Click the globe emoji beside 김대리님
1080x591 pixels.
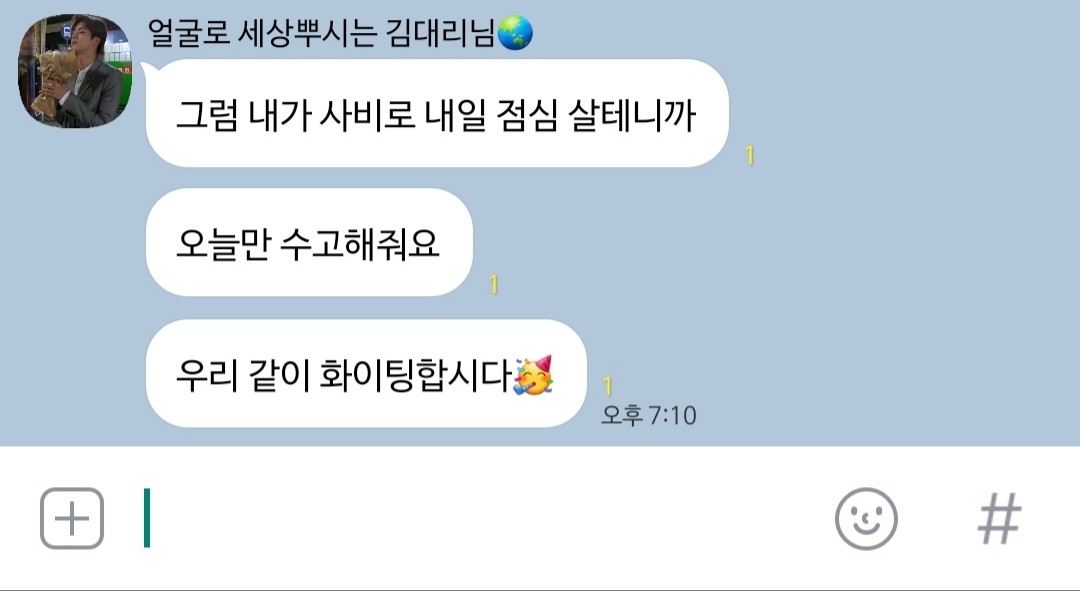point(515,32)
